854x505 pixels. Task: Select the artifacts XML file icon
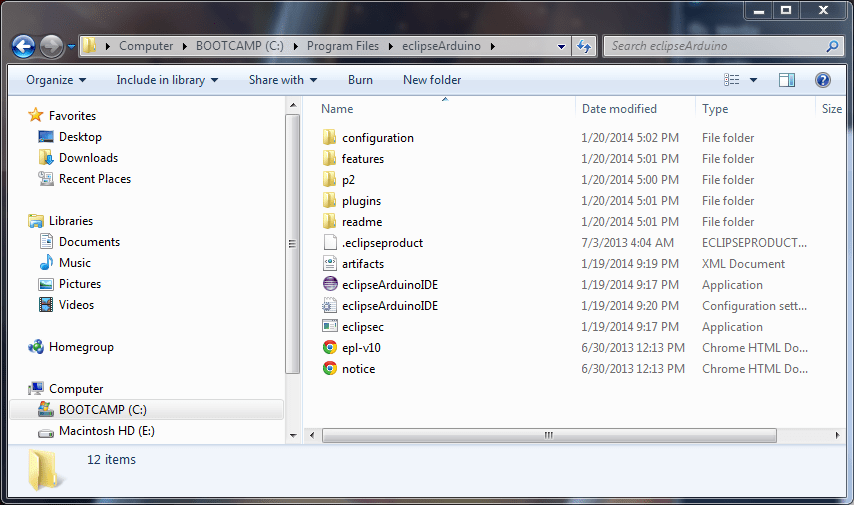pyautogui.click(x=330, y=264)
